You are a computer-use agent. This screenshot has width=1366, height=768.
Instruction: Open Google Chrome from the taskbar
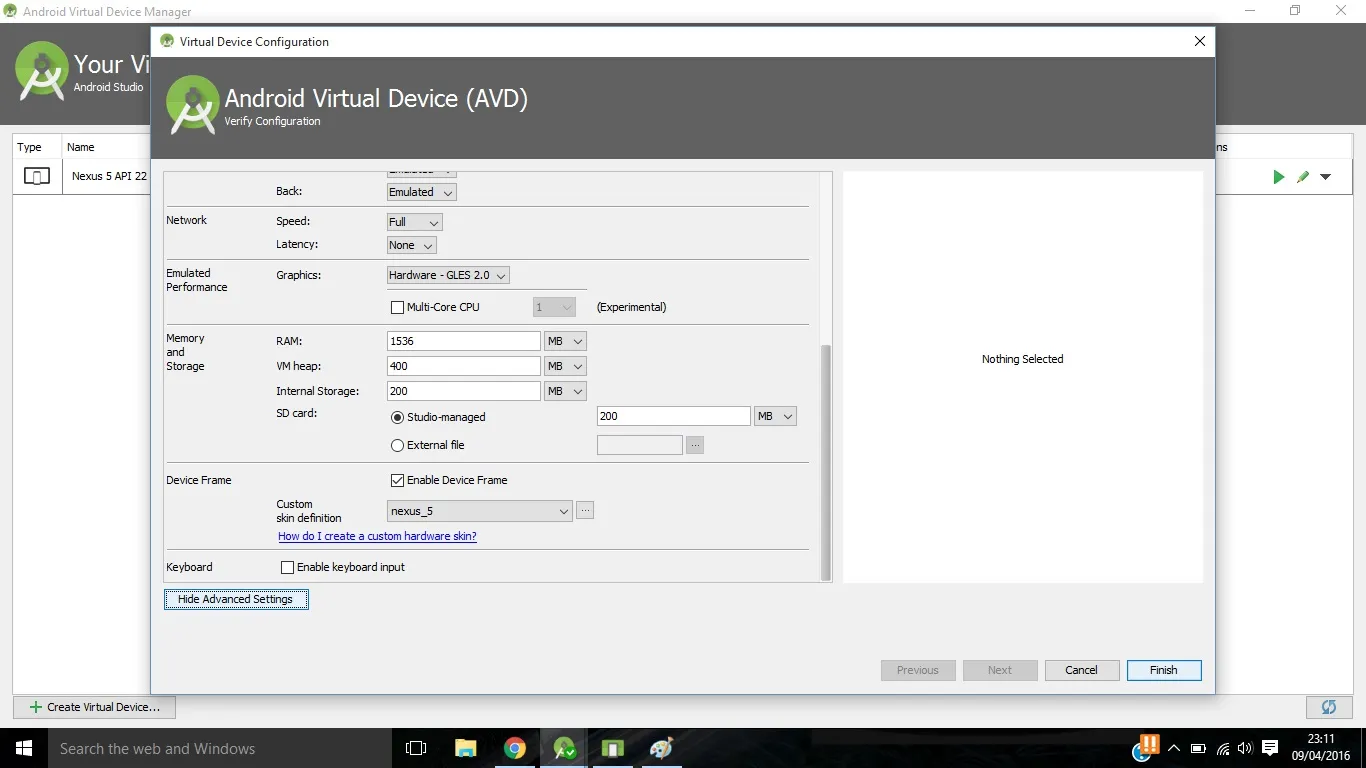[514, 748]
